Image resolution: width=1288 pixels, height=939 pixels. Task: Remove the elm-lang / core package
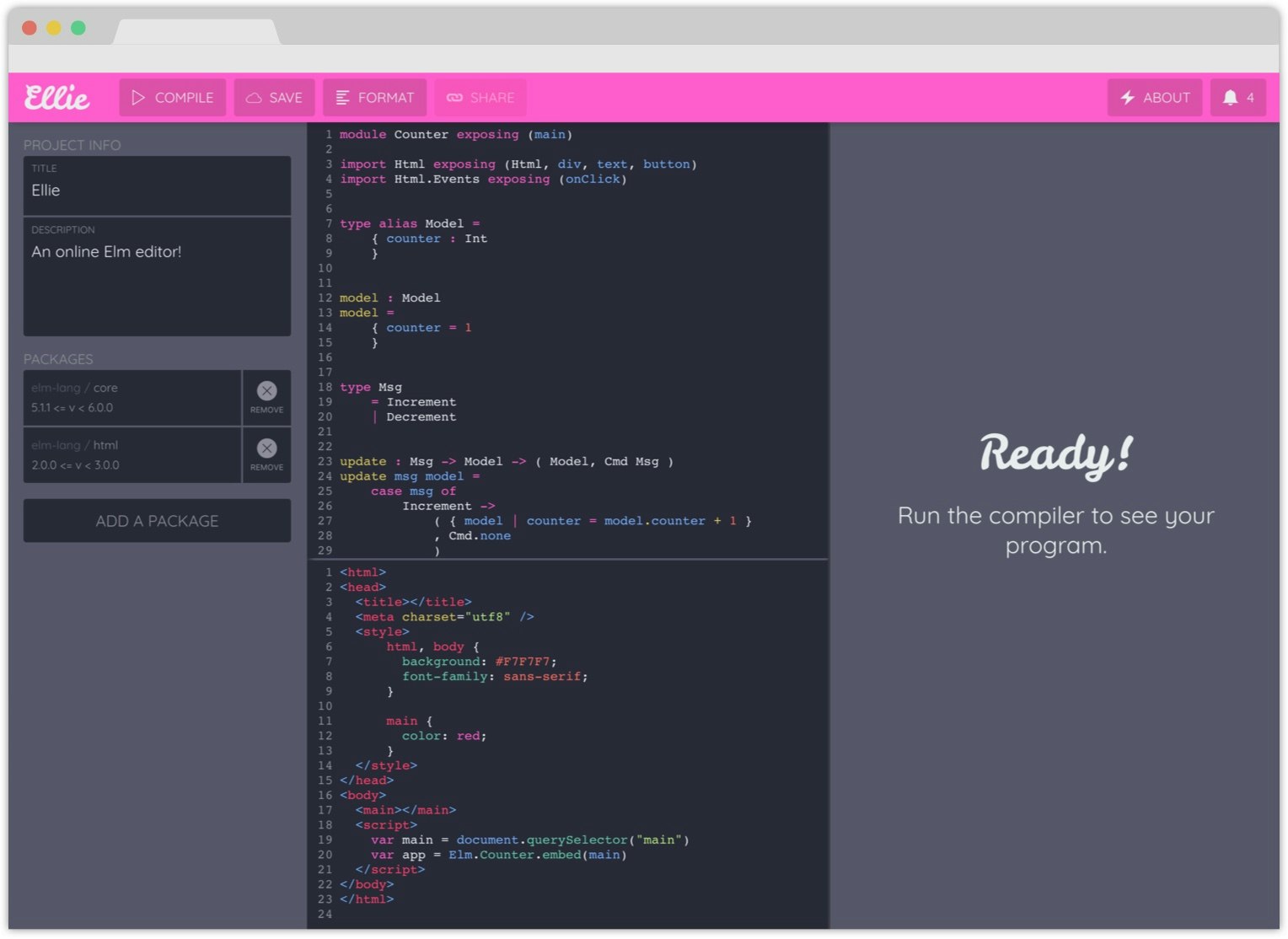tap(266, 398)
